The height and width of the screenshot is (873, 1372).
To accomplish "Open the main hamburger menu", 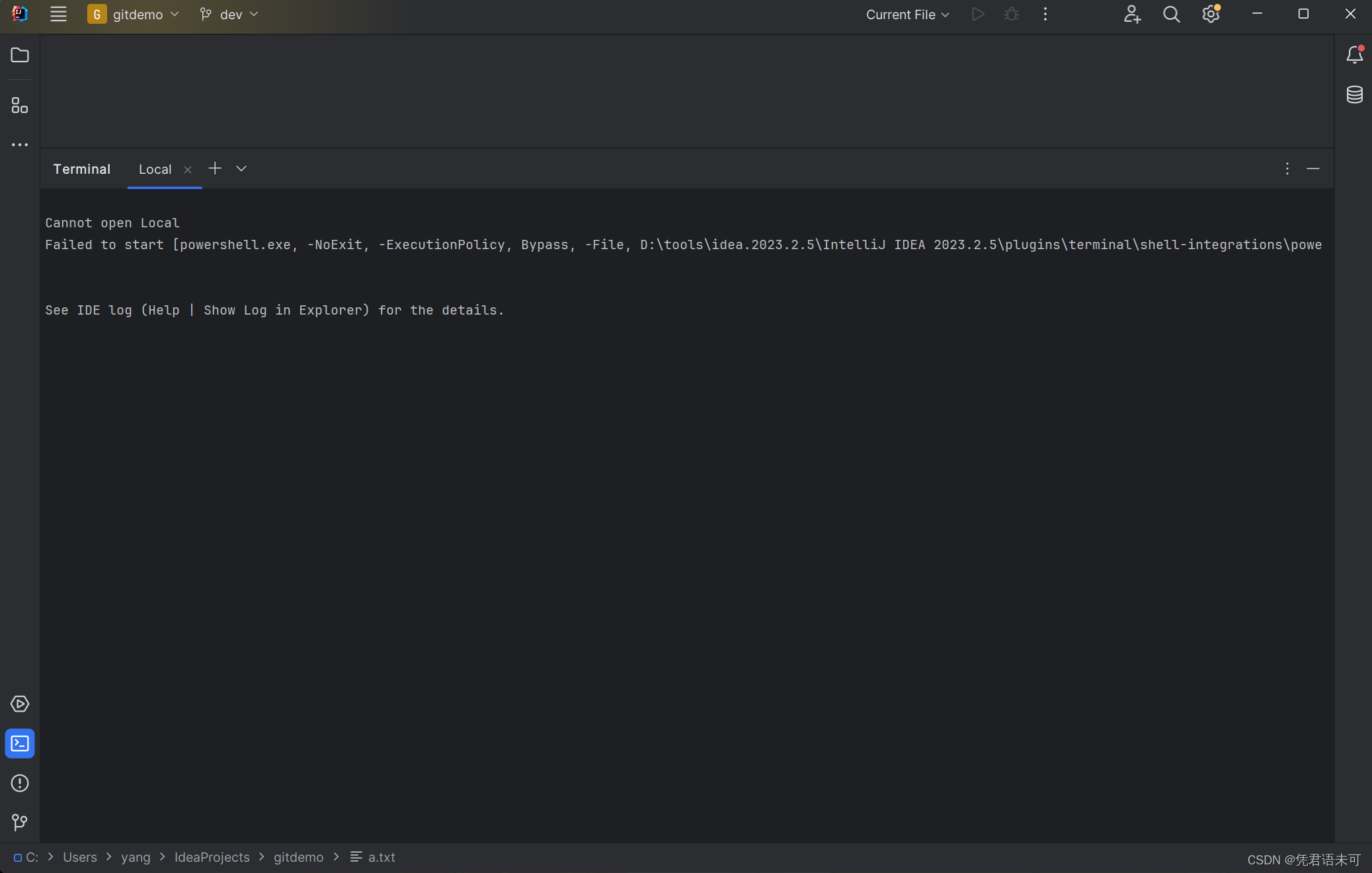I will click(58, 15).
